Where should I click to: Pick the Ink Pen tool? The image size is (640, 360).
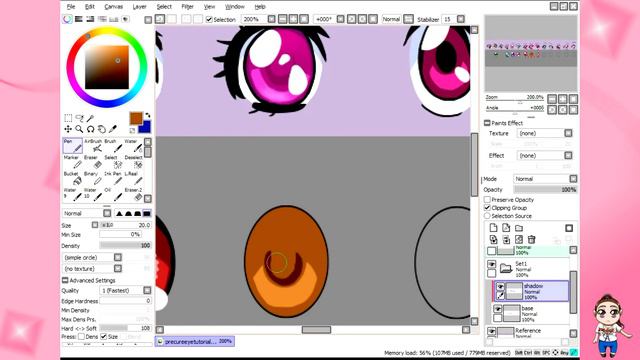coord(113,178)
